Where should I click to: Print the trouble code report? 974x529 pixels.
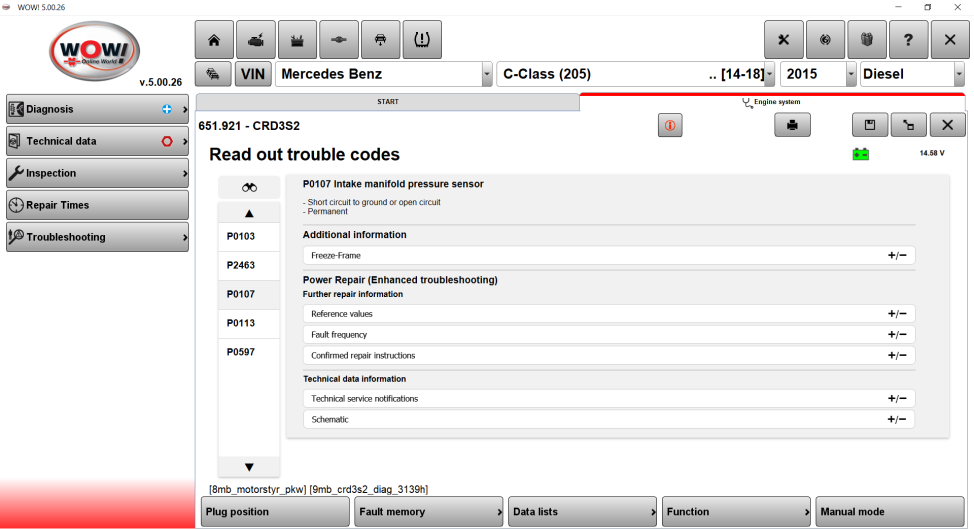click(792, 125)
